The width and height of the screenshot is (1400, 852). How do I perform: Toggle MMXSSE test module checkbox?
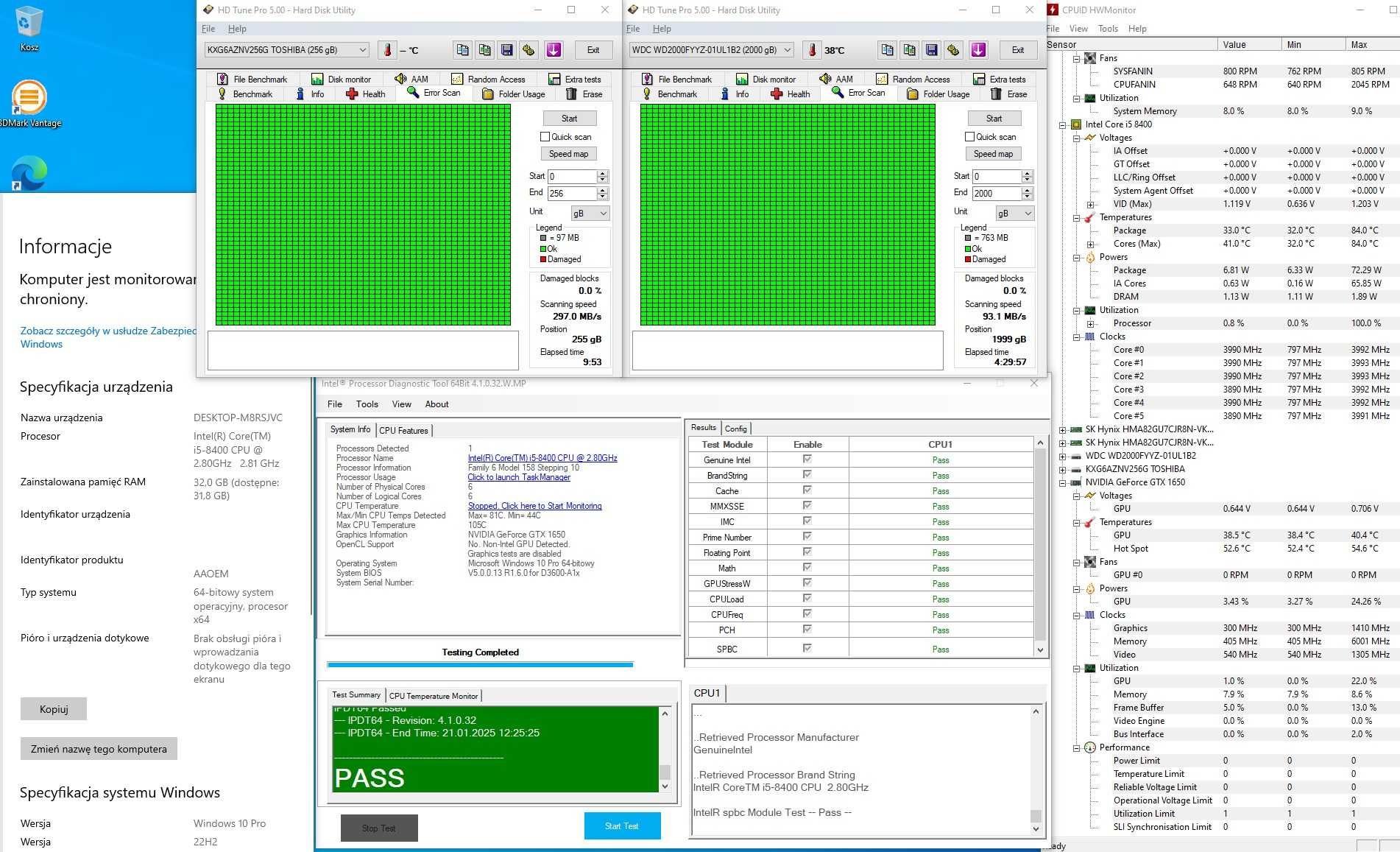[x=807, y=505]
